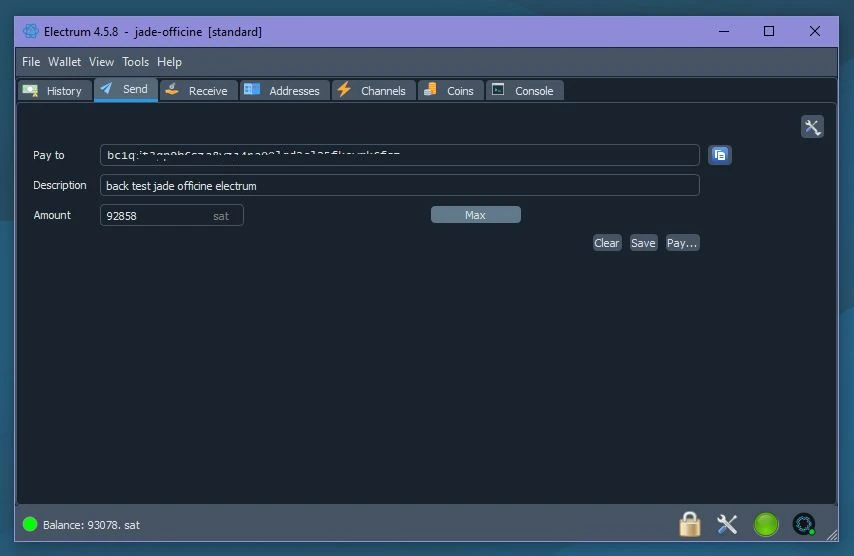Open the Channels tab
This screenshot has height=556, width=854.
point(372,91)
